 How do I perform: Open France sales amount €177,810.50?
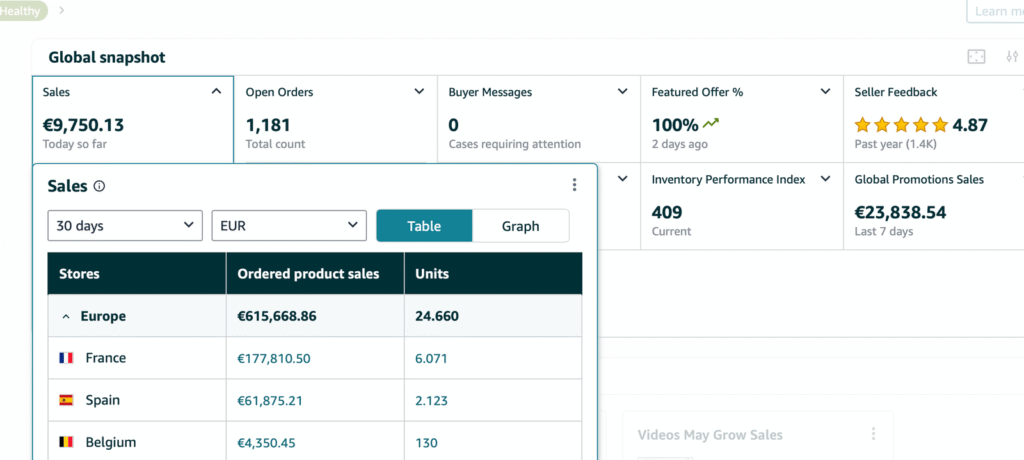click(273, 358)
